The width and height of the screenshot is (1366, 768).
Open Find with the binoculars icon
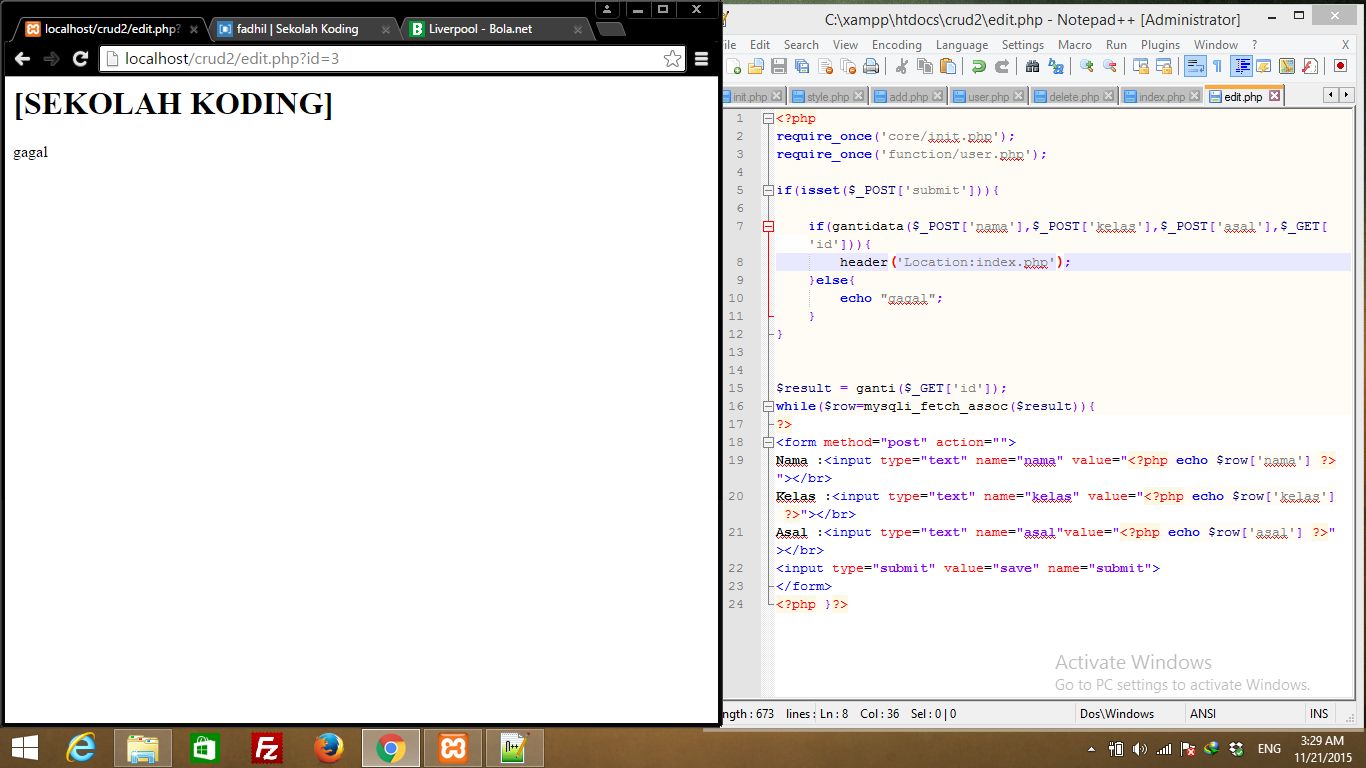click(x=1032, y=66)
